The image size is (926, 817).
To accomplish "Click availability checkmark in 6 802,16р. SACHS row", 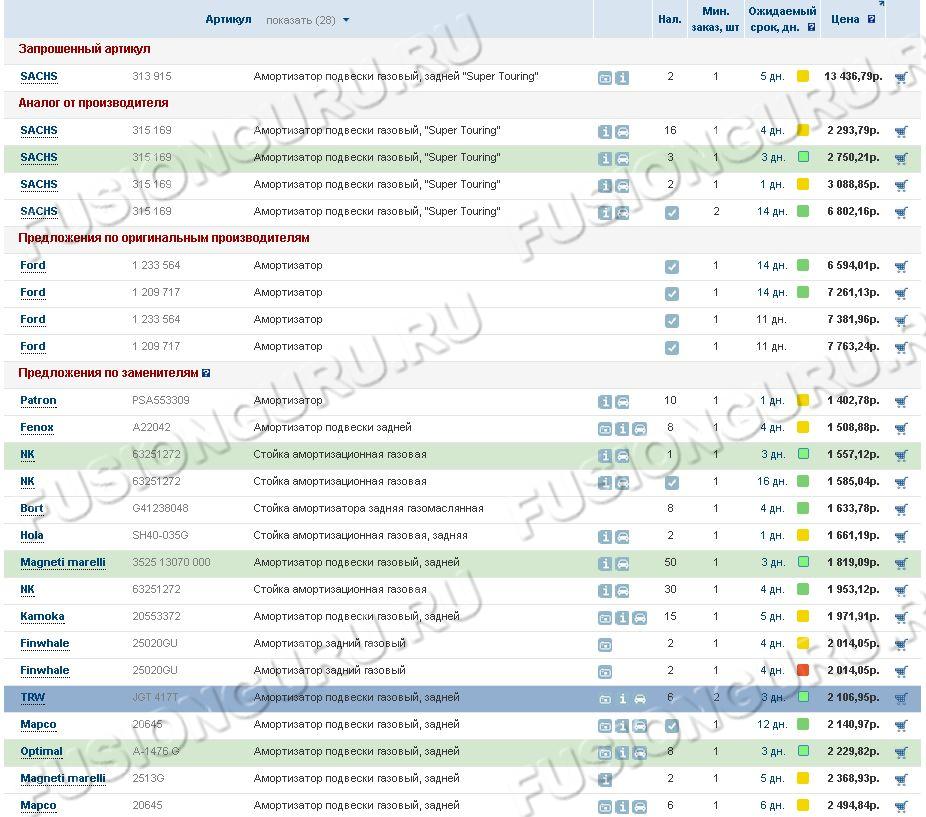I will pos(671,213).
